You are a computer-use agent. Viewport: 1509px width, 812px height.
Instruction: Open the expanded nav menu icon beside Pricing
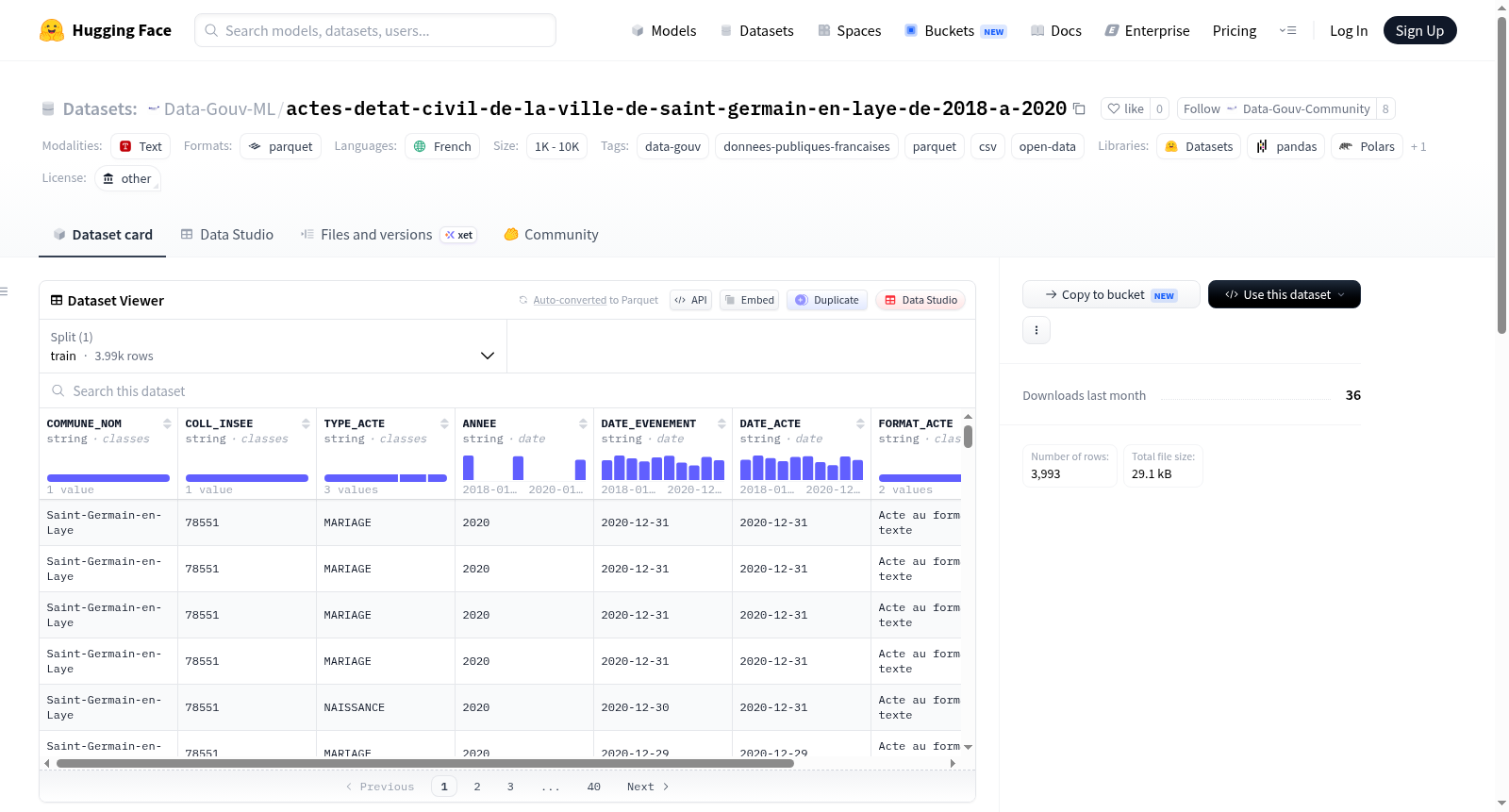(x=1287, y=31)
